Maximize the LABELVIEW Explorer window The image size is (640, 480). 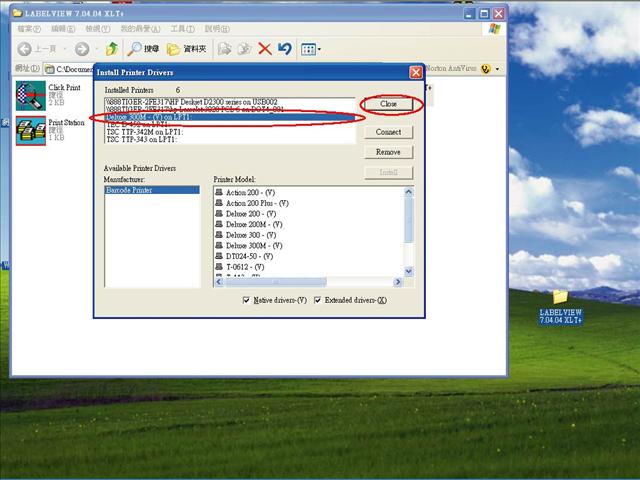[484, 13]
